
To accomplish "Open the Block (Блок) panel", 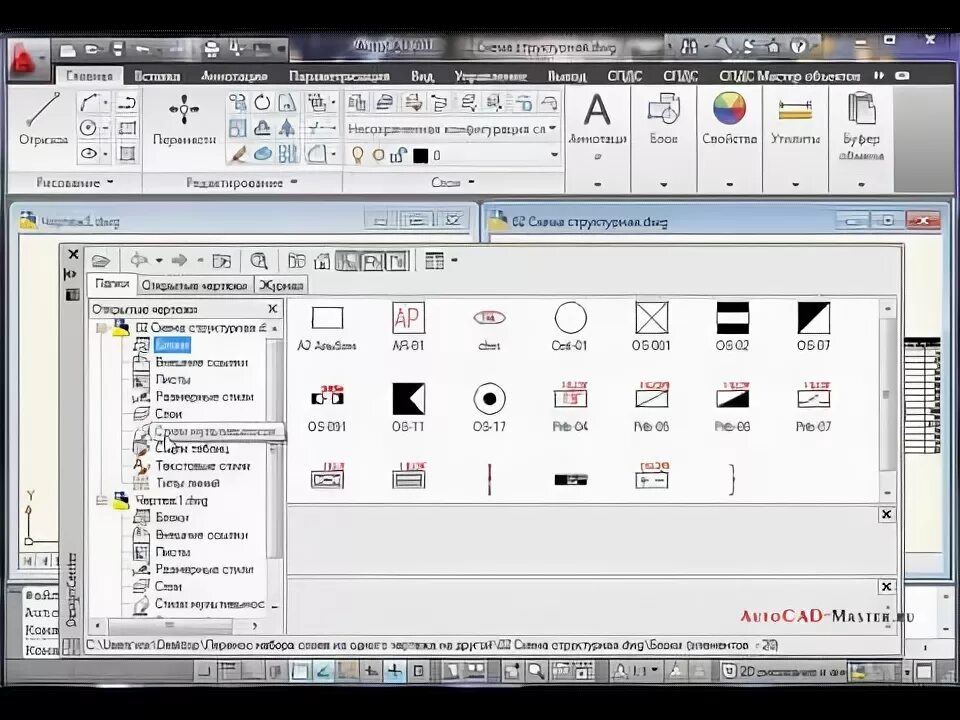I will point(664,121).
